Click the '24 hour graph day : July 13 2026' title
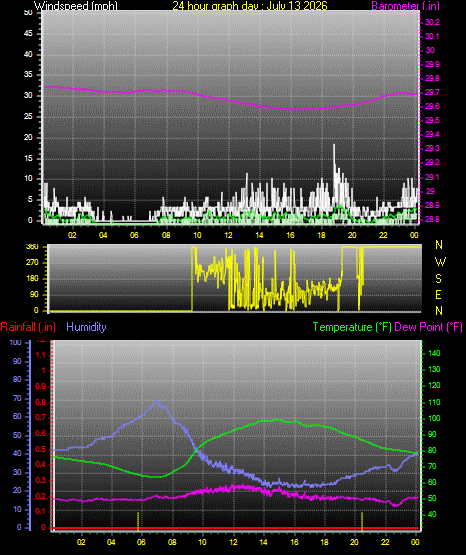 250,5
